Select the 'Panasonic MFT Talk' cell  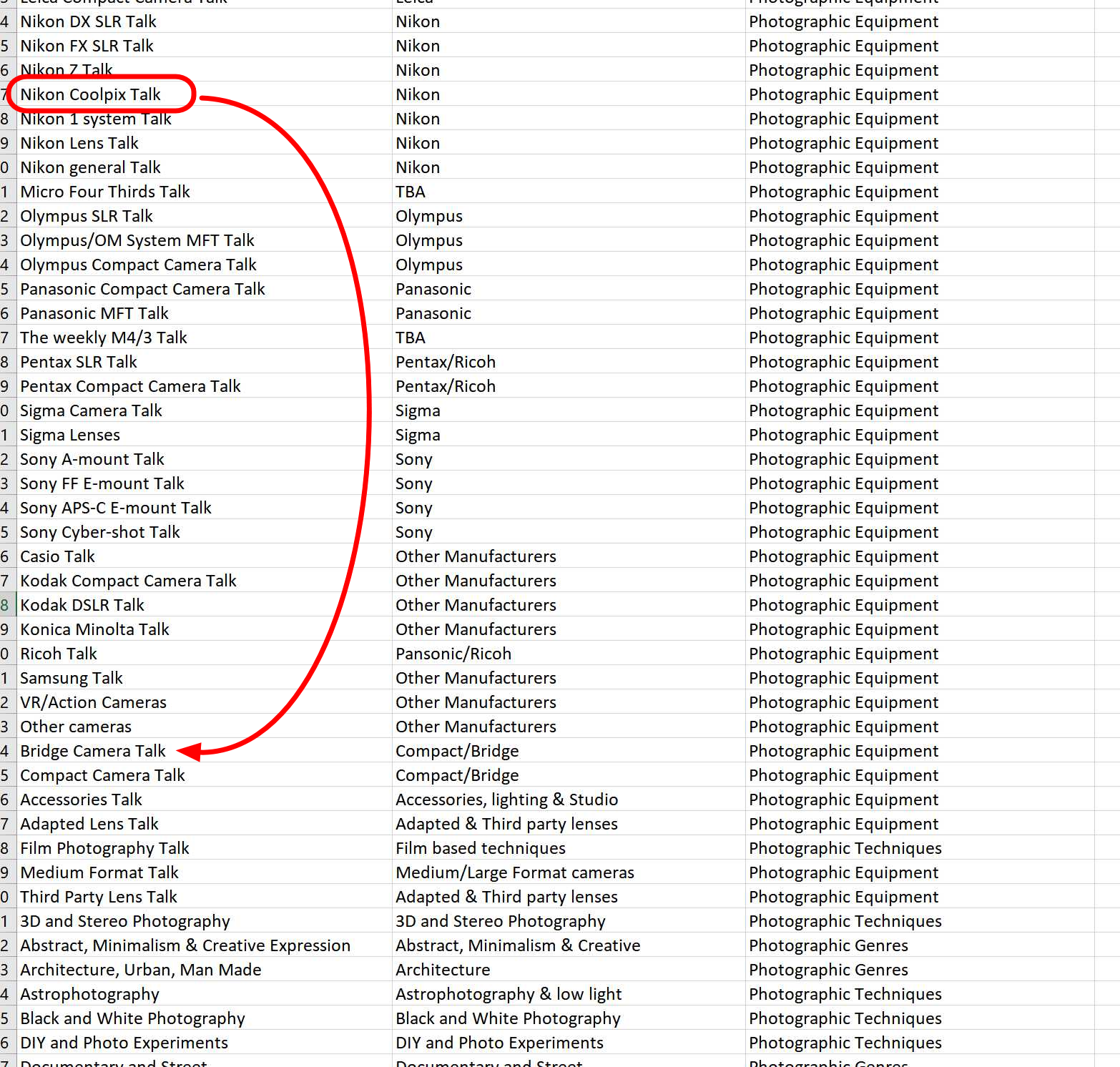point(204,313)
